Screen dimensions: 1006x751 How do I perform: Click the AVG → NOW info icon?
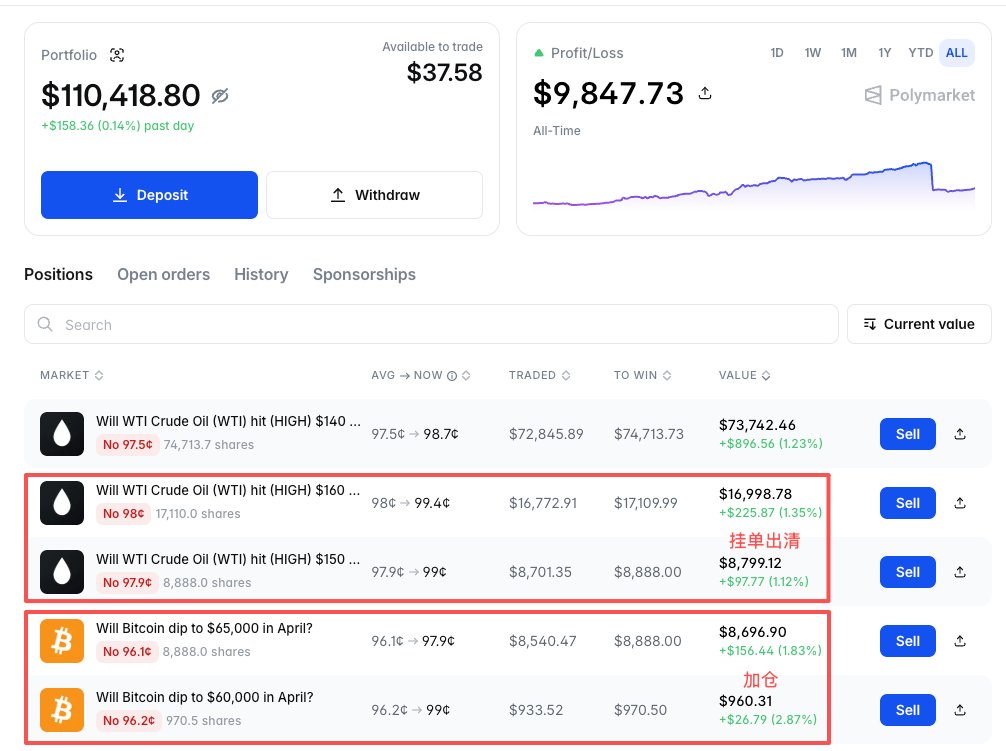(452, 376)
